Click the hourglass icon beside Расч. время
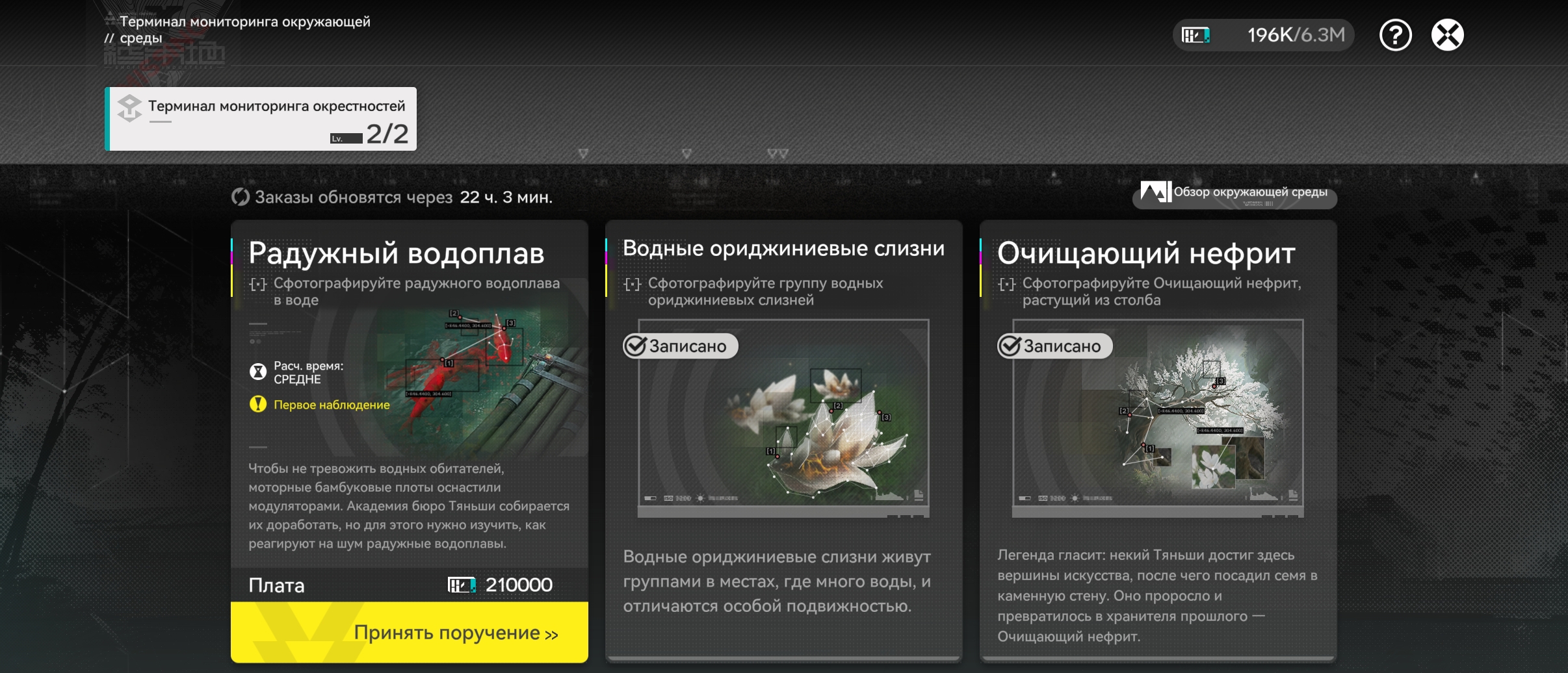 258,372
